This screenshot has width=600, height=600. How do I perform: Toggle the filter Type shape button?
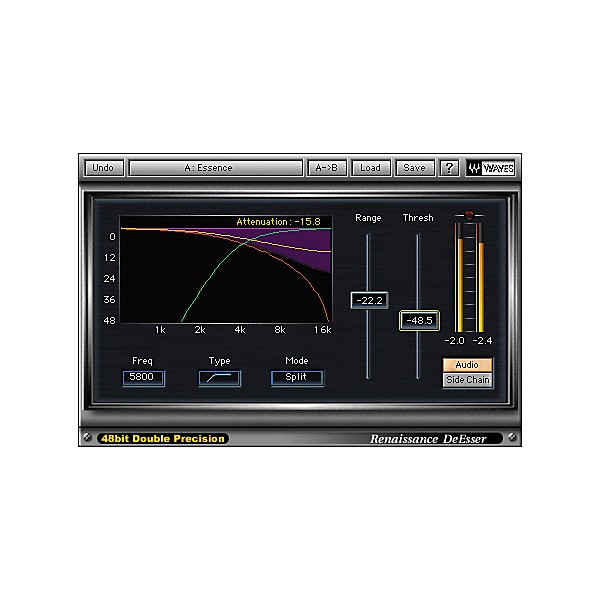point(219,378)
